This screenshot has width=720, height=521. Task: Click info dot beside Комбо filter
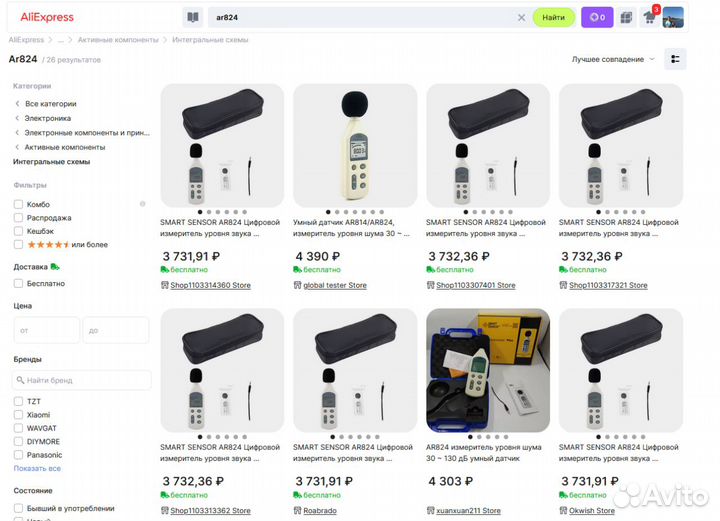tap(142, 204)
